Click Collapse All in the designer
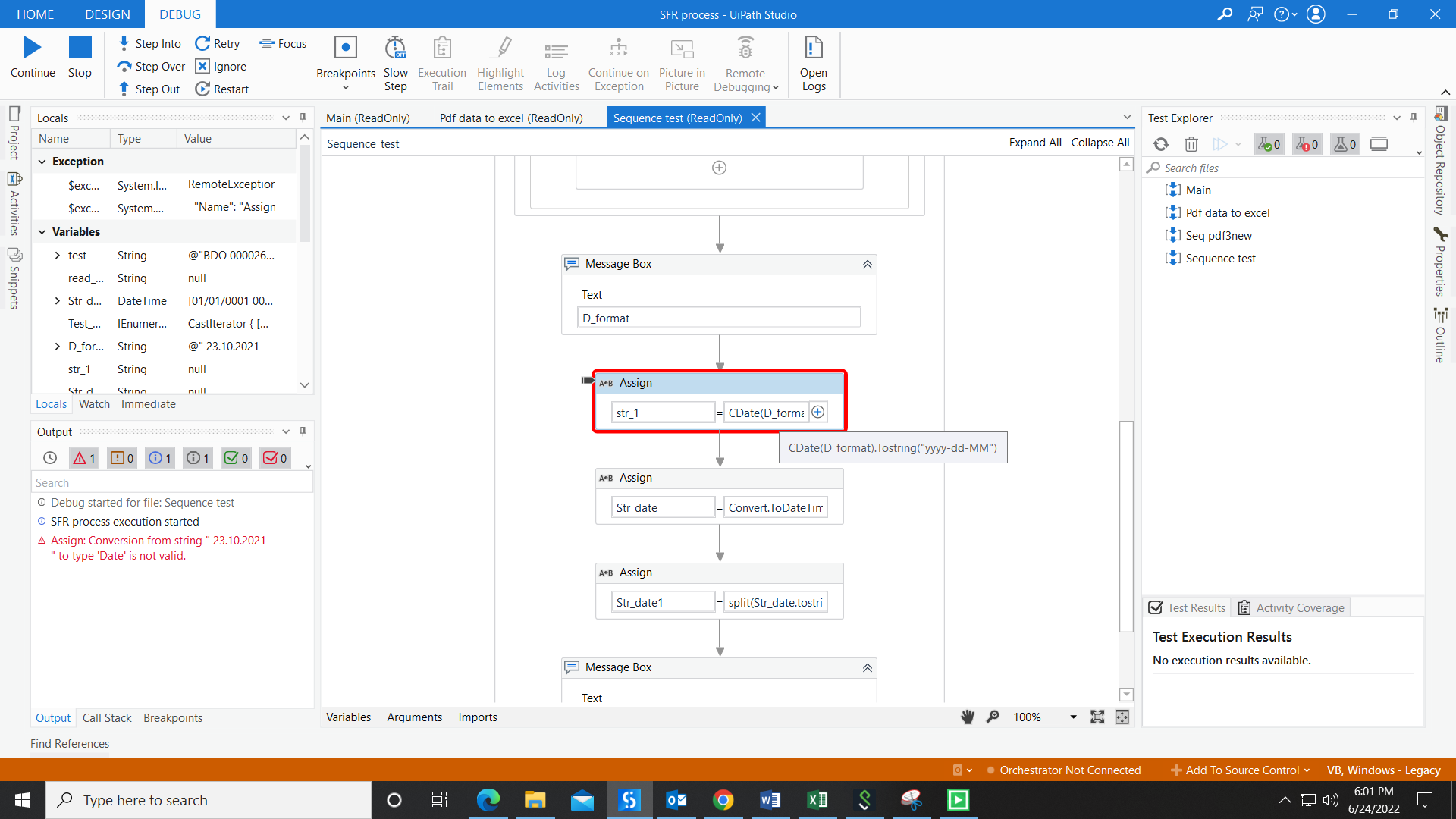Viewport: 1456px width, 819px height. (x=1100, y=143)
